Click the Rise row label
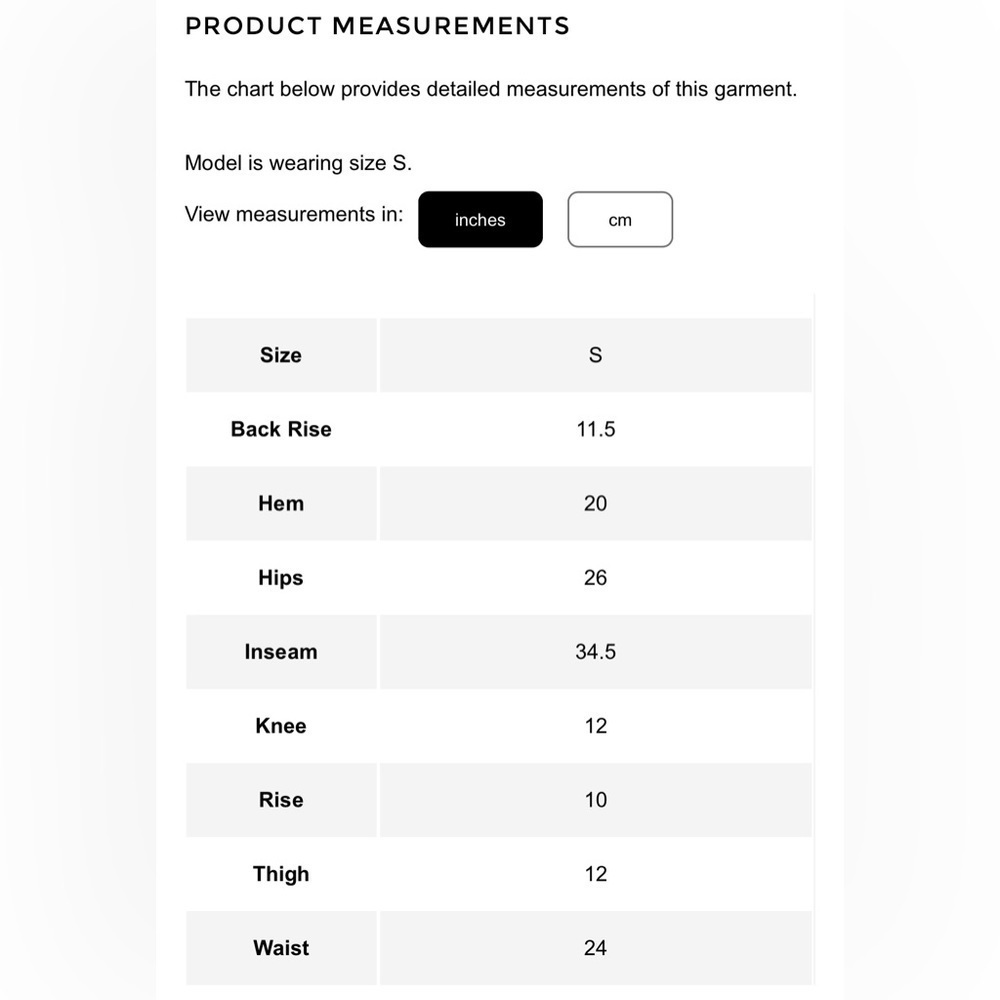The image size is (1000, 1000). 281,800
